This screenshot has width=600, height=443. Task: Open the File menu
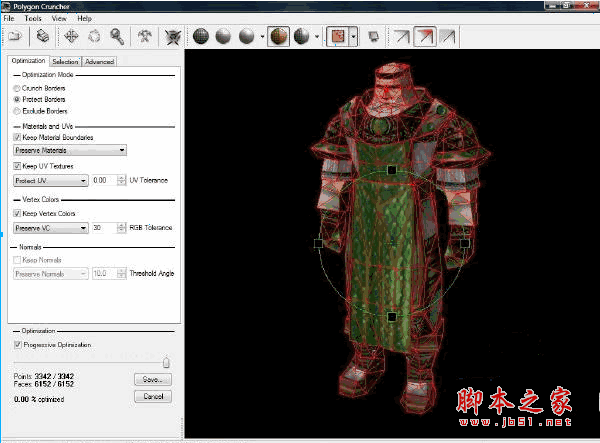[x=9, y=18]
